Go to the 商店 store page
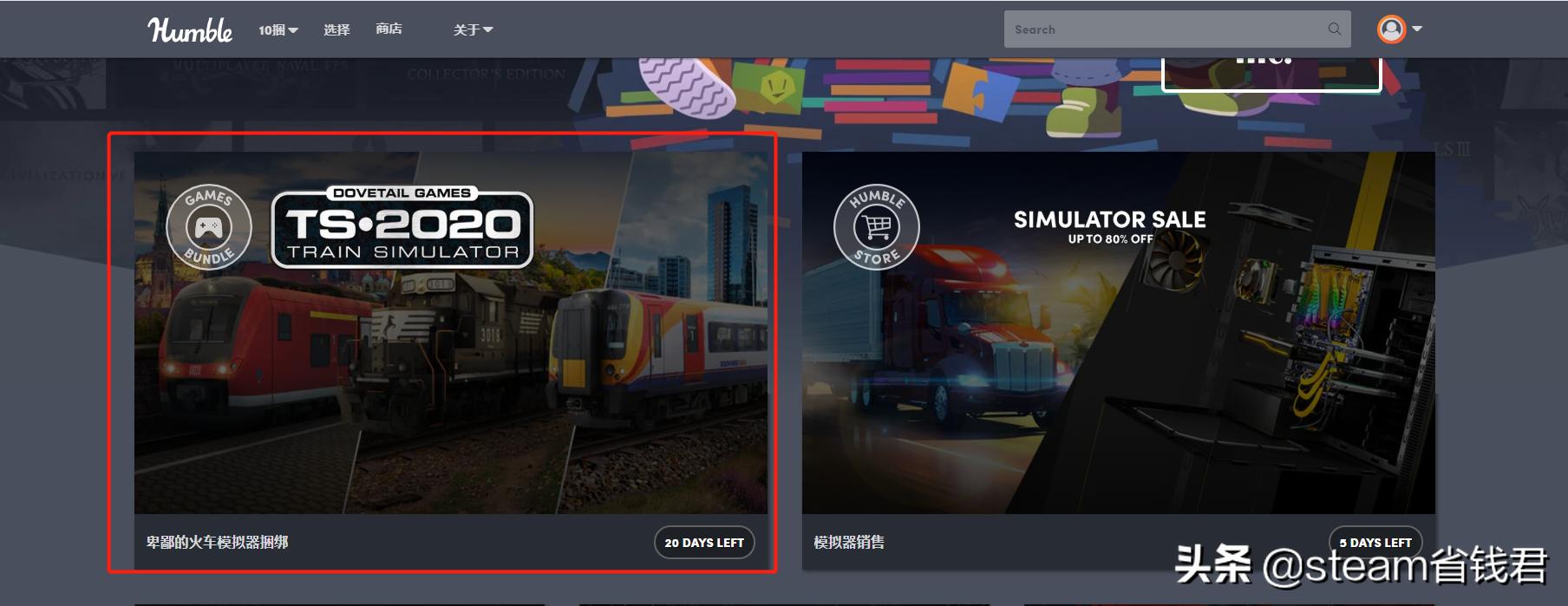 [389, 29]
